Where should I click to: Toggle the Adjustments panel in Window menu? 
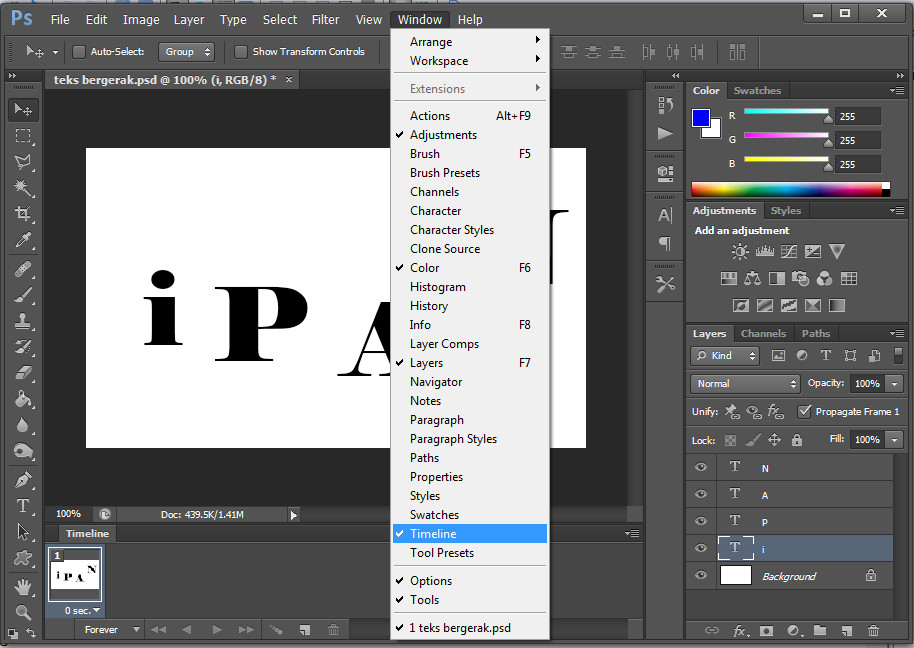[470, 135]
